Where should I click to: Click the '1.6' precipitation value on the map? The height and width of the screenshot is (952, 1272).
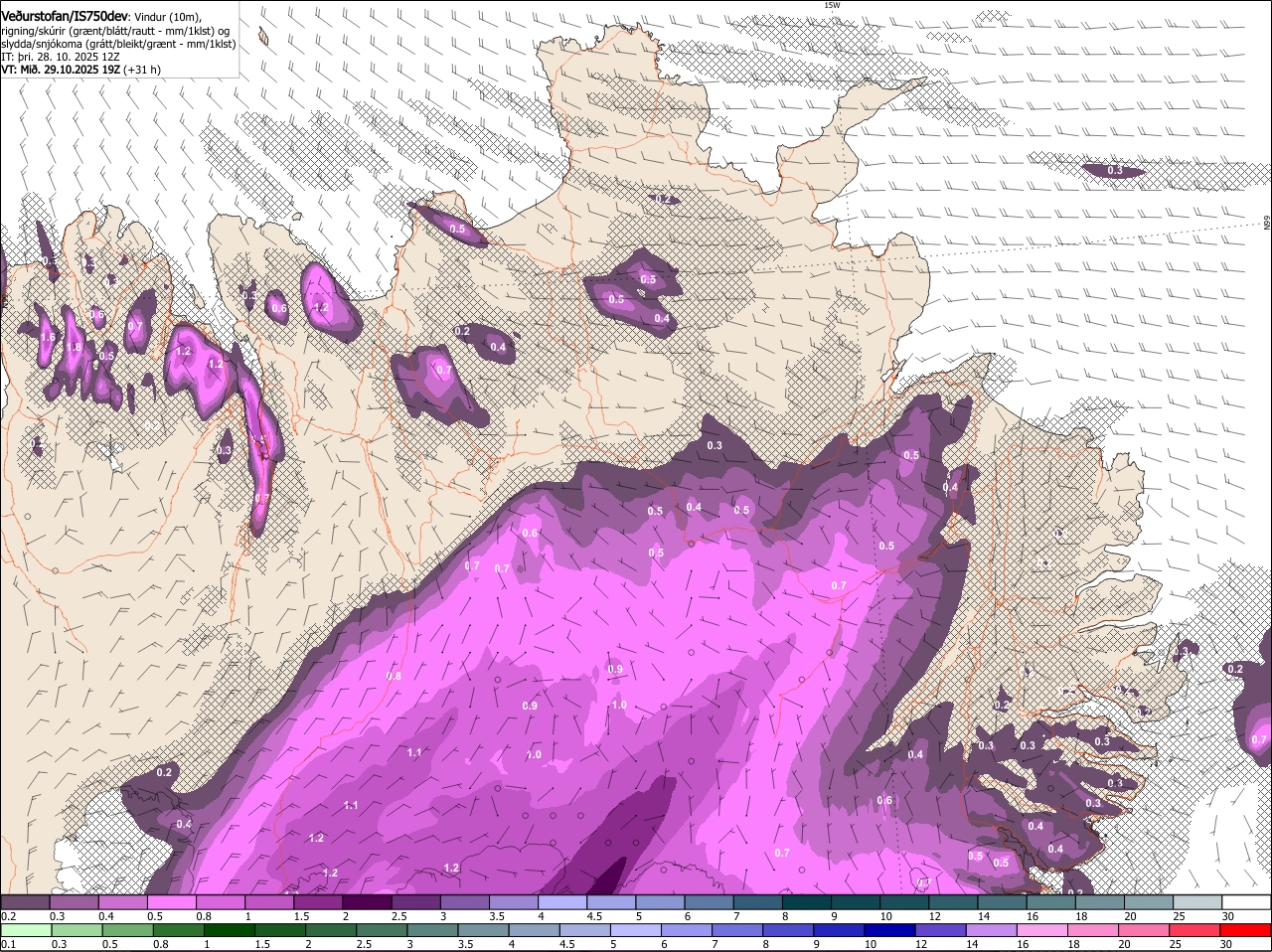[x=48, y=338]
